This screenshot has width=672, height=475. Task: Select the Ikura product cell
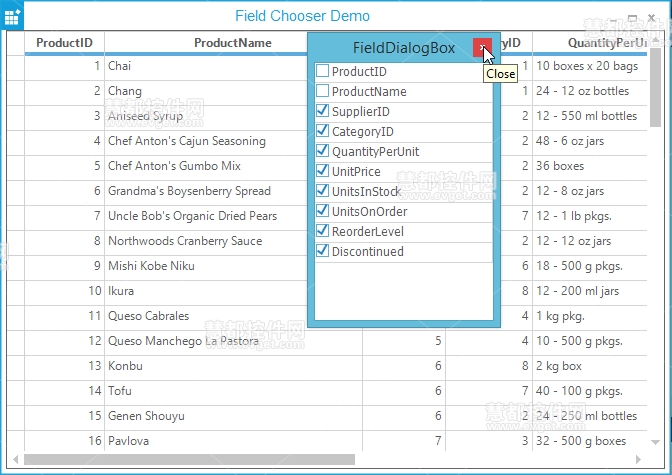click(206, 291)
